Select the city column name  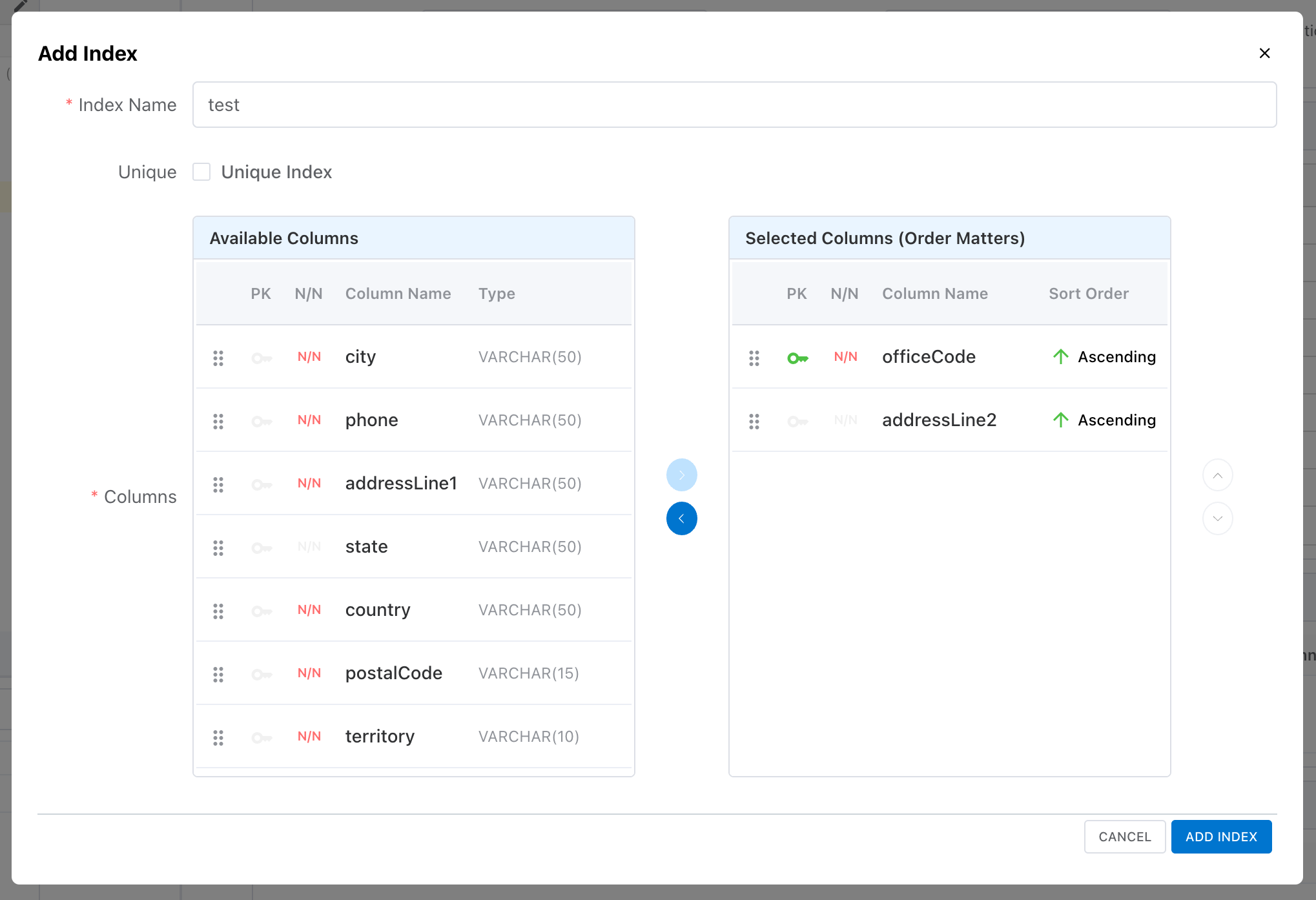pyautogui.click(x=360, y=356)
